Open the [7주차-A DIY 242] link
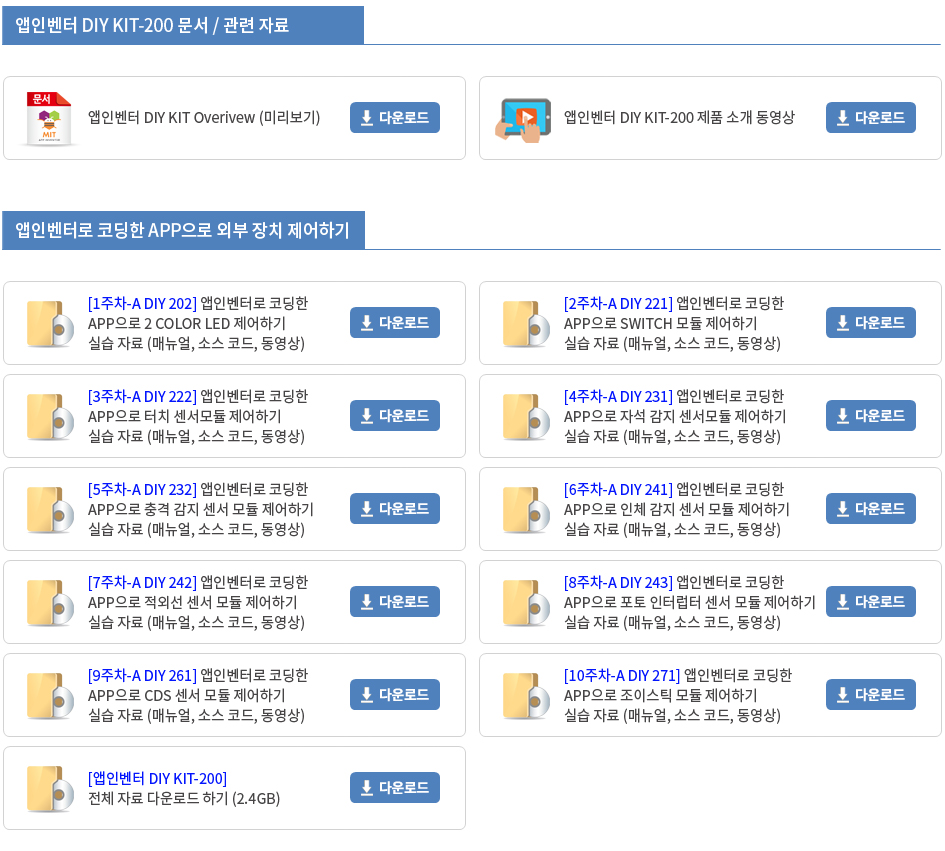945x851 pixels. coord(142,582)
